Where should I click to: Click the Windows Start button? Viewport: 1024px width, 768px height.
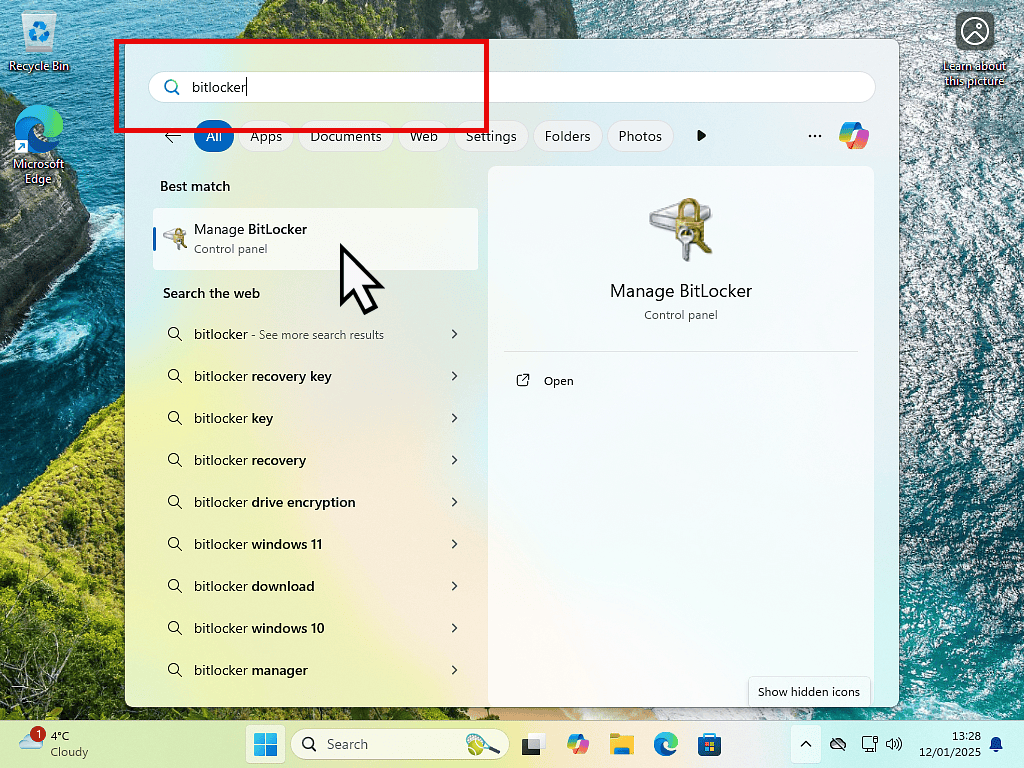(266, 744)
